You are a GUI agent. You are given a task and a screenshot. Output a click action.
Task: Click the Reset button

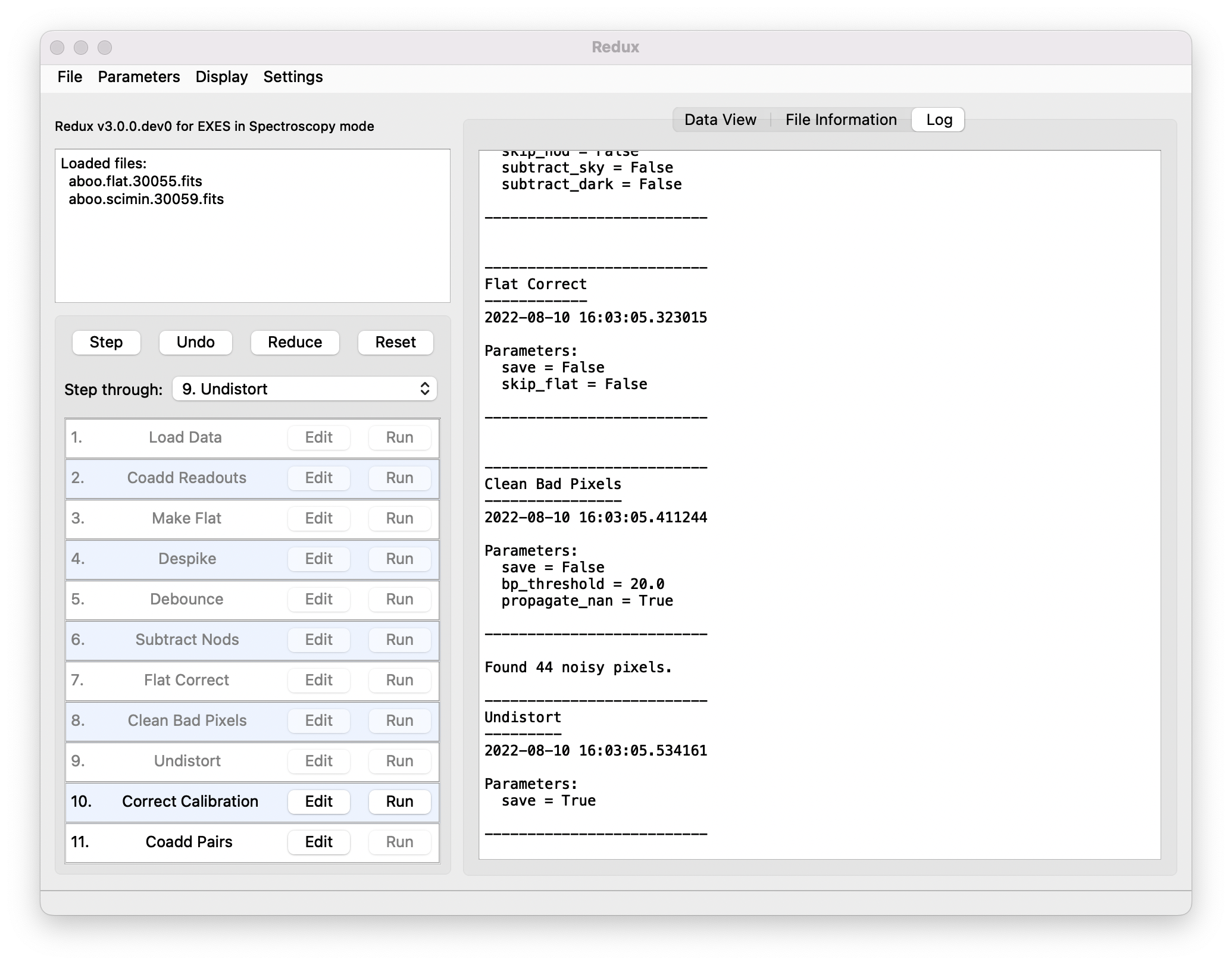coord(395,342)
